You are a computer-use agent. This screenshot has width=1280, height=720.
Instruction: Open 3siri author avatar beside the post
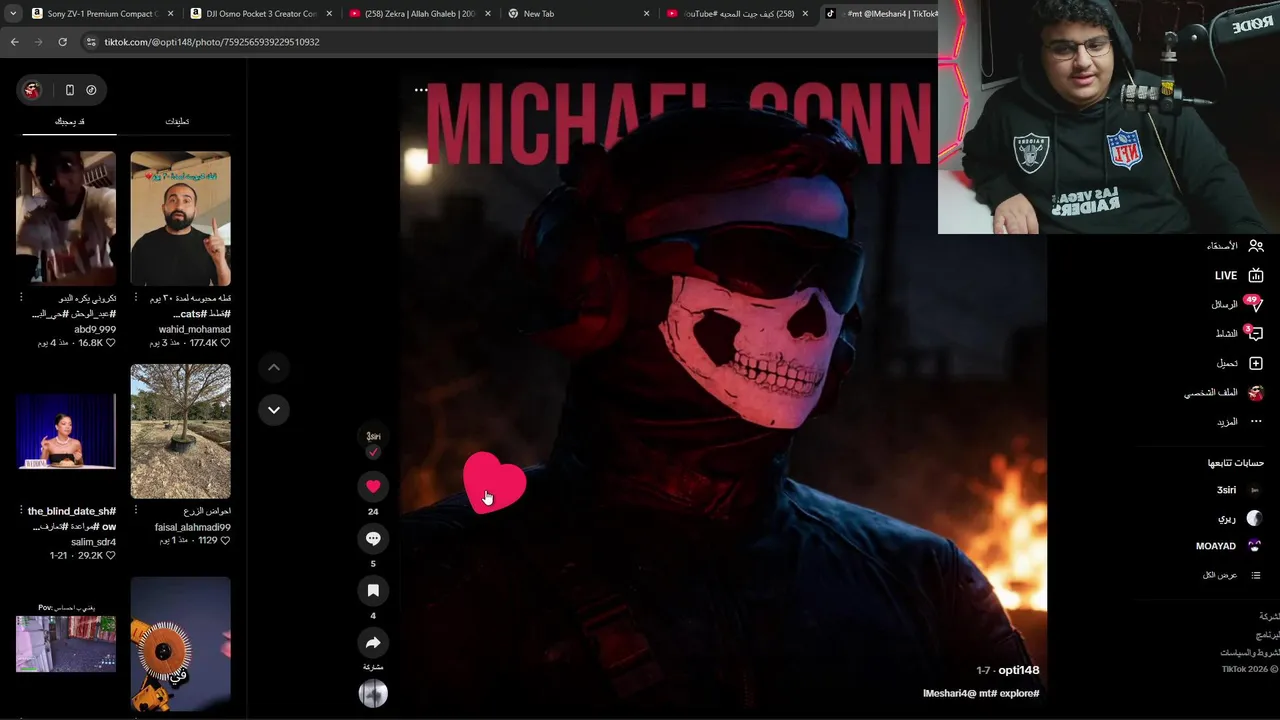tap(373, 437)
